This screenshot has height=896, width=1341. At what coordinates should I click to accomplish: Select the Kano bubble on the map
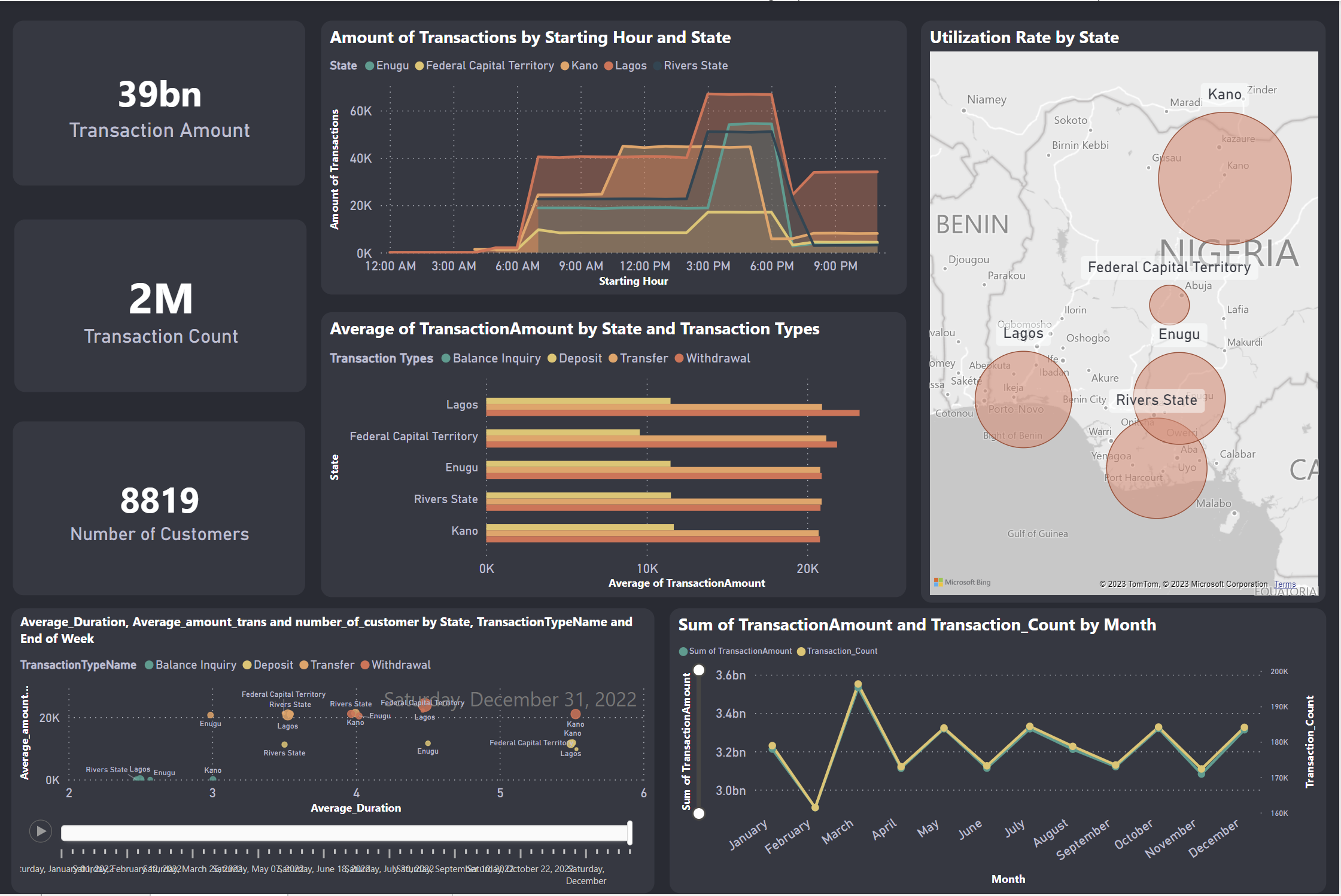[x=1224, y=178]
